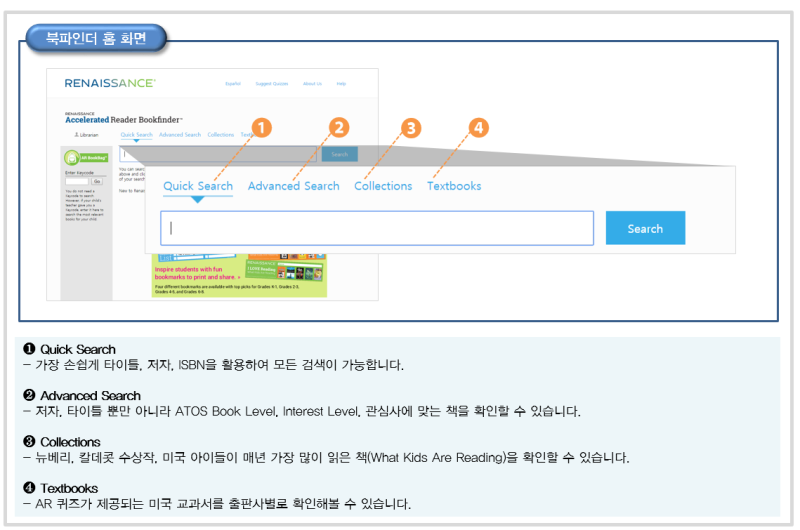Click the I LOVE Reading bookmark thumbnail
The height and width of the screenshot is (530, 800).
click(x=284, y=270)
